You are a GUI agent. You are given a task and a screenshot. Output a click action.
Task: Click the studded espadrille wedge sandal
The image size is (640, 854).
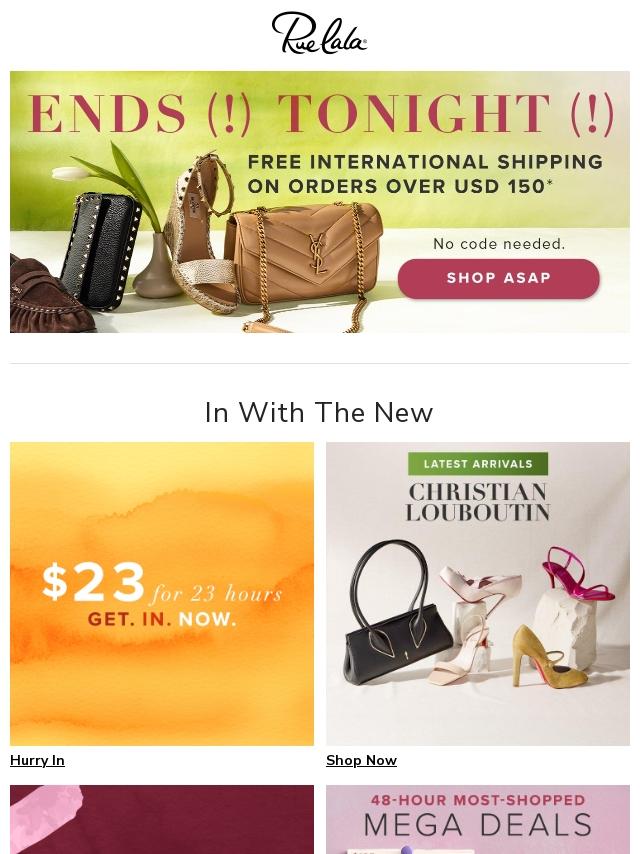[x=202, y=234]
